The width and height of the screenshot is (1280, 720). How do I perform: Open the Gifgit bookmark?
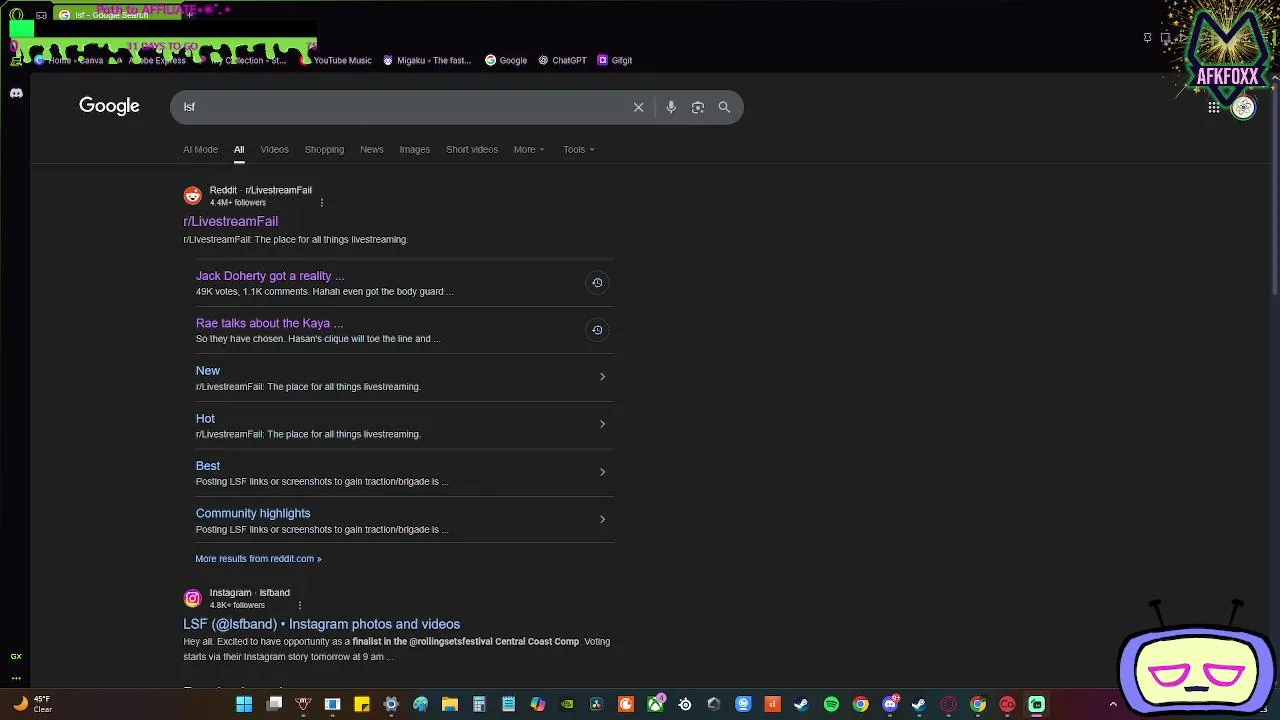[x=614, y=60]
